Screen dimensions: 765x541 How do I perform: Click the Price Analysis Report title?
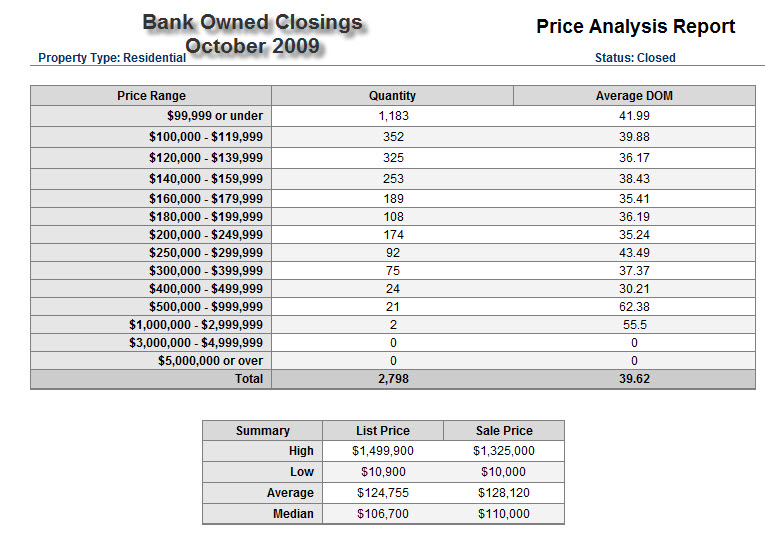click(635, 27)
